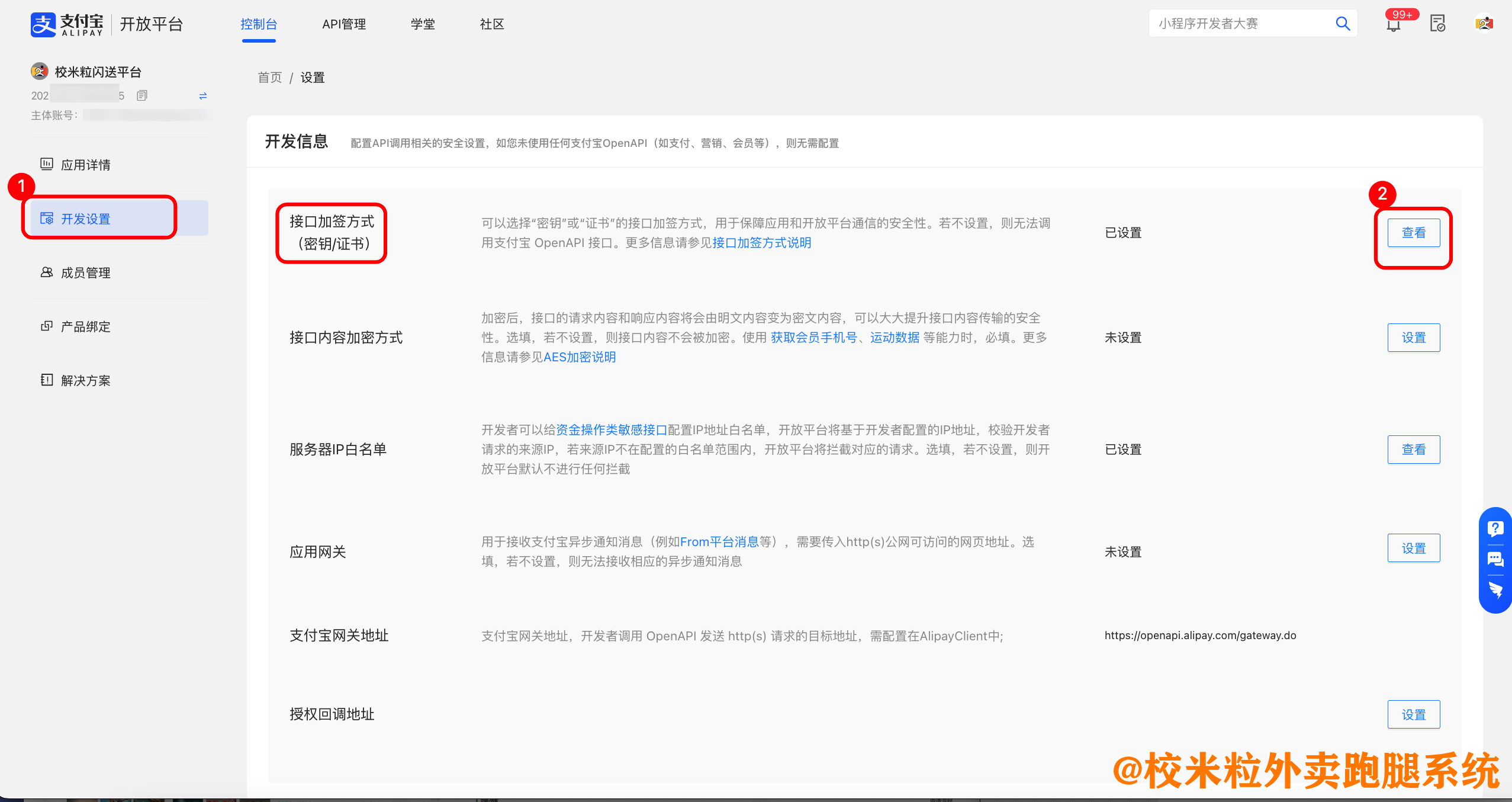Open the floating chat message icon

pos(1495,559)
